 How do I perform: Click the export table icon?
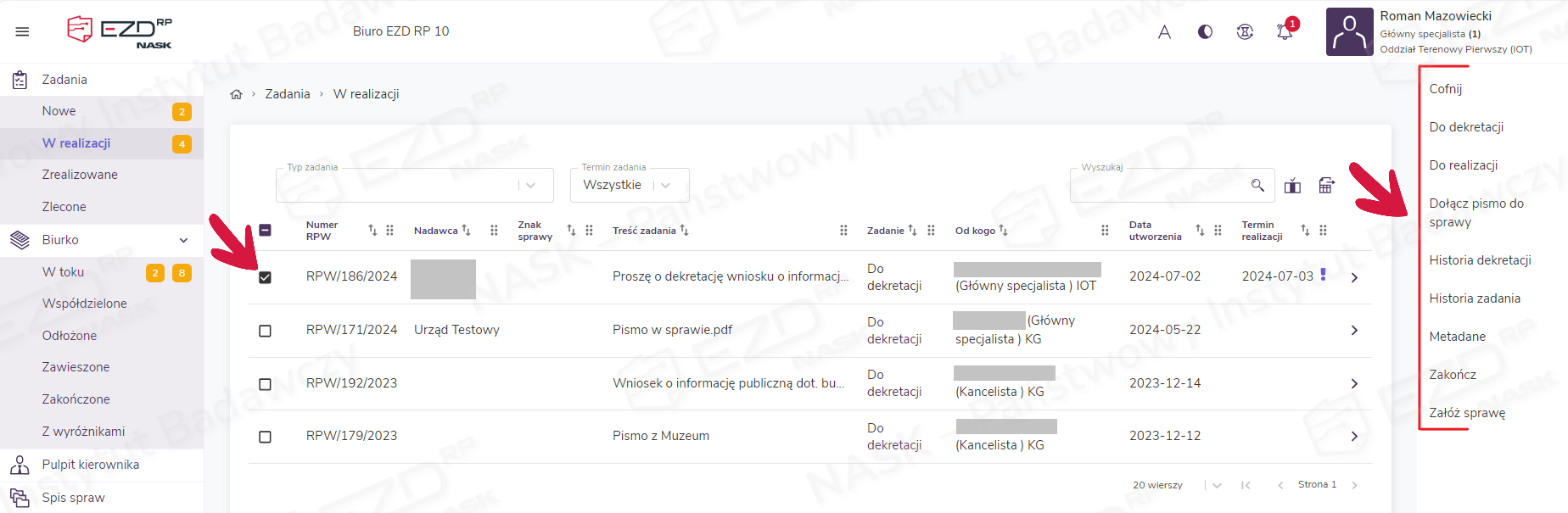pos(1326,186)
